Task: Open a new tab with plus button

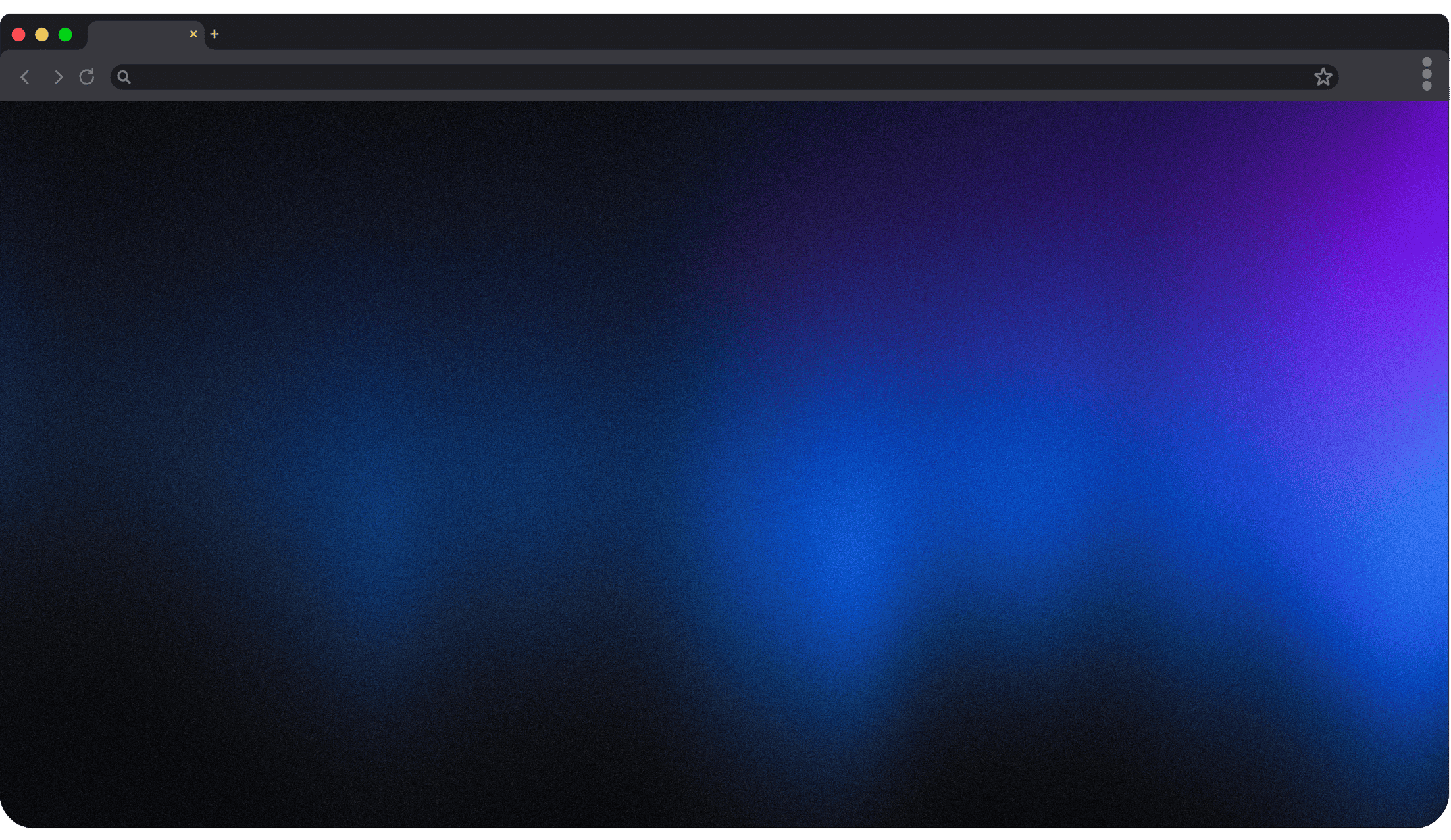Action: point(215,34)
